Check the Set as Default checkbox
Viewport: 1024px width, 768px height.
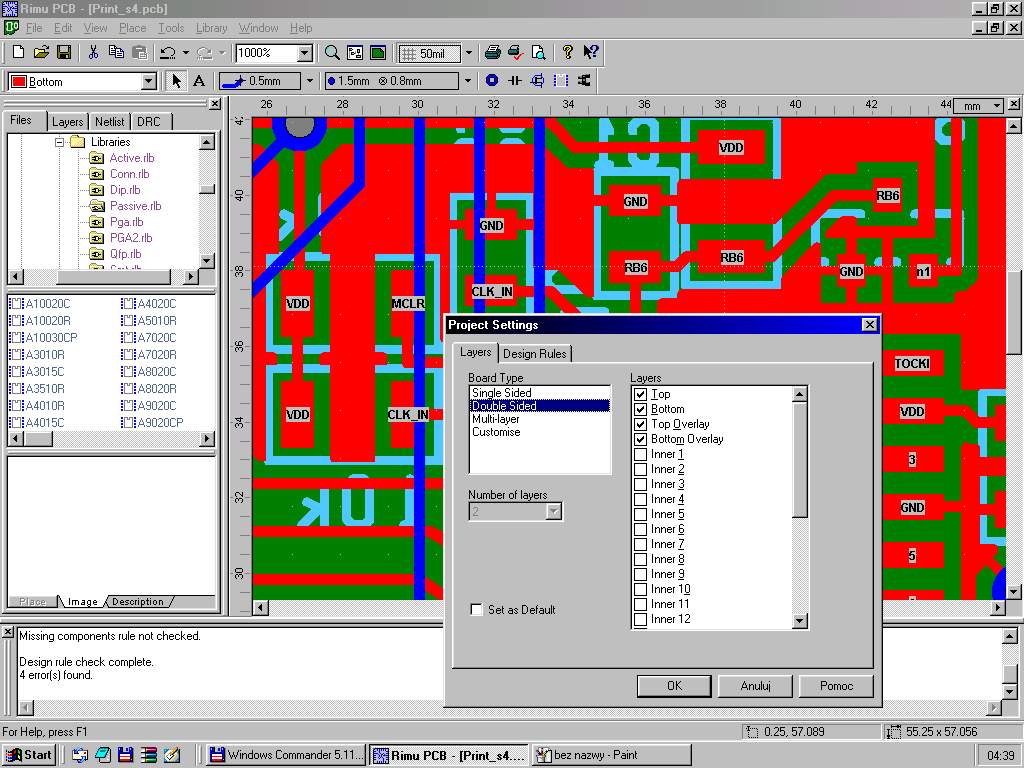pyautogui.click(x=477, y=610)
